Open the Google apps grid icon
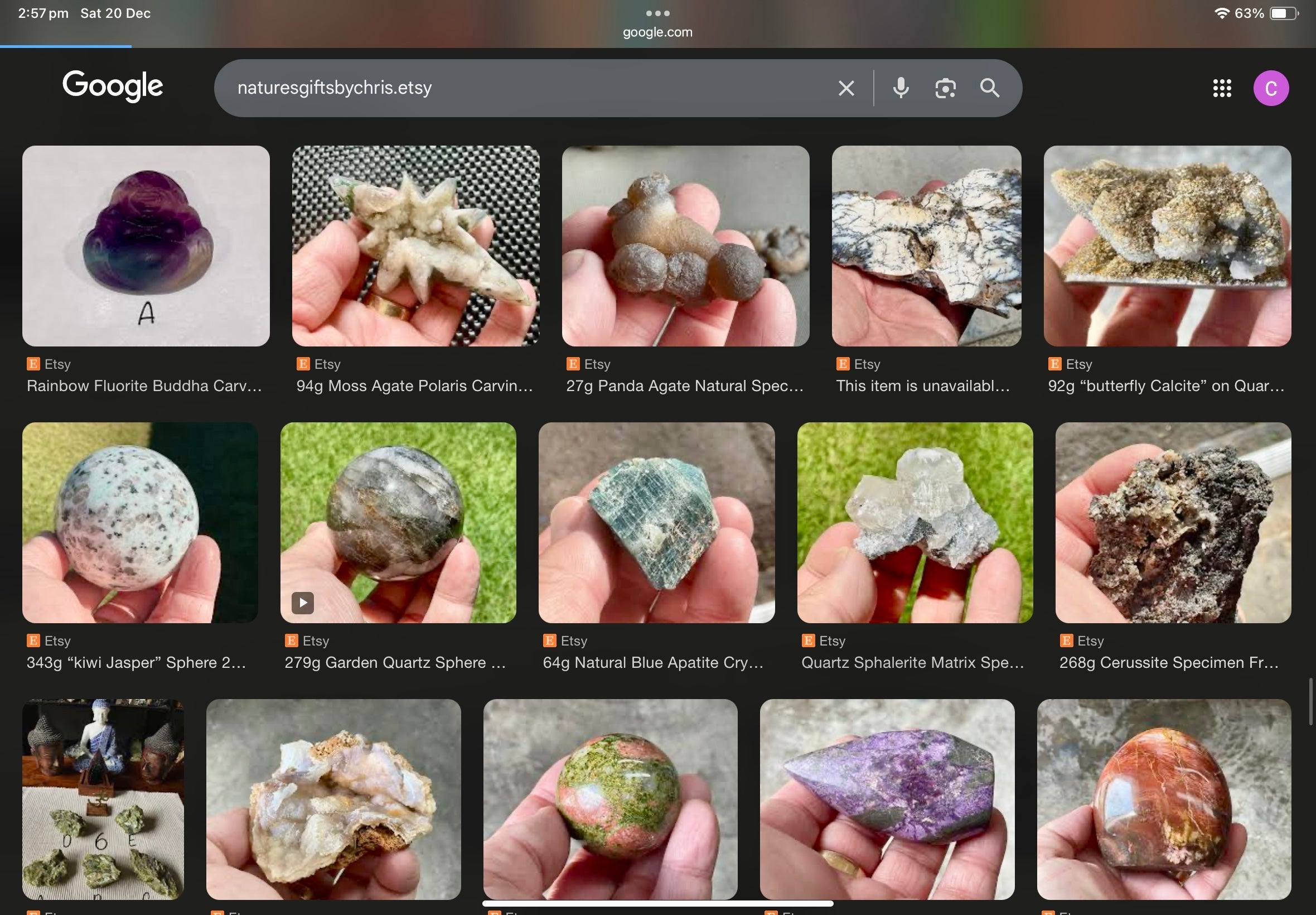This screenshot has width=1316, height=915. tap(1222, 88)
